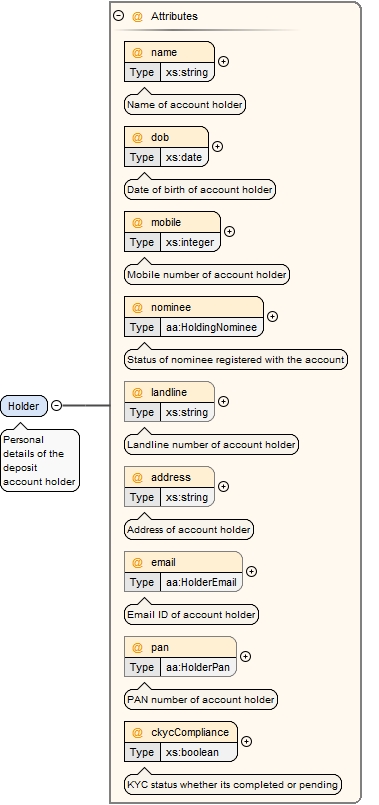
Task: Click the @ icon of nominee attribute
Action: (x=137, y=308)
